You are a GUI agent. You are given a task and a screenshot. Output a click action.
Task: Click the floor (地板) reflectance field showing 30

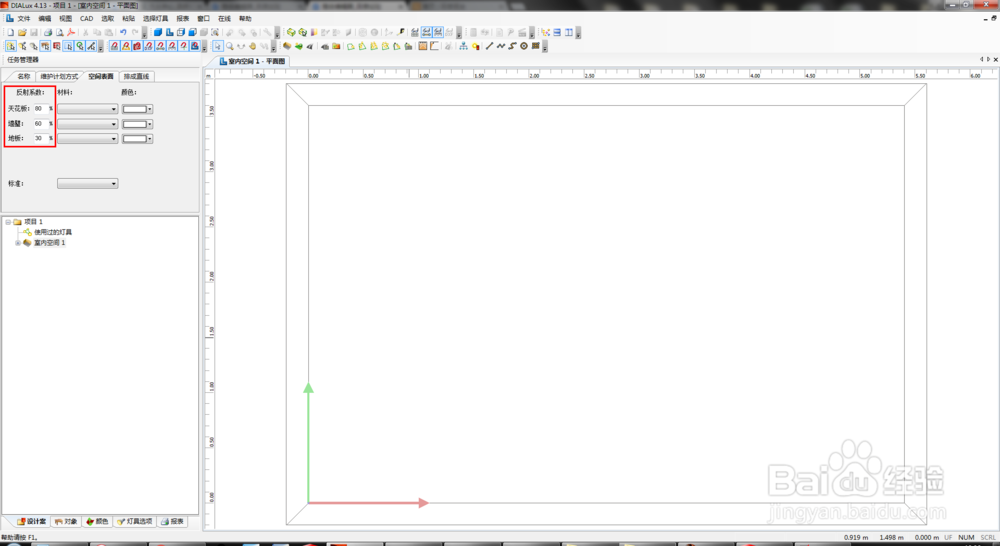click(41, 138)
